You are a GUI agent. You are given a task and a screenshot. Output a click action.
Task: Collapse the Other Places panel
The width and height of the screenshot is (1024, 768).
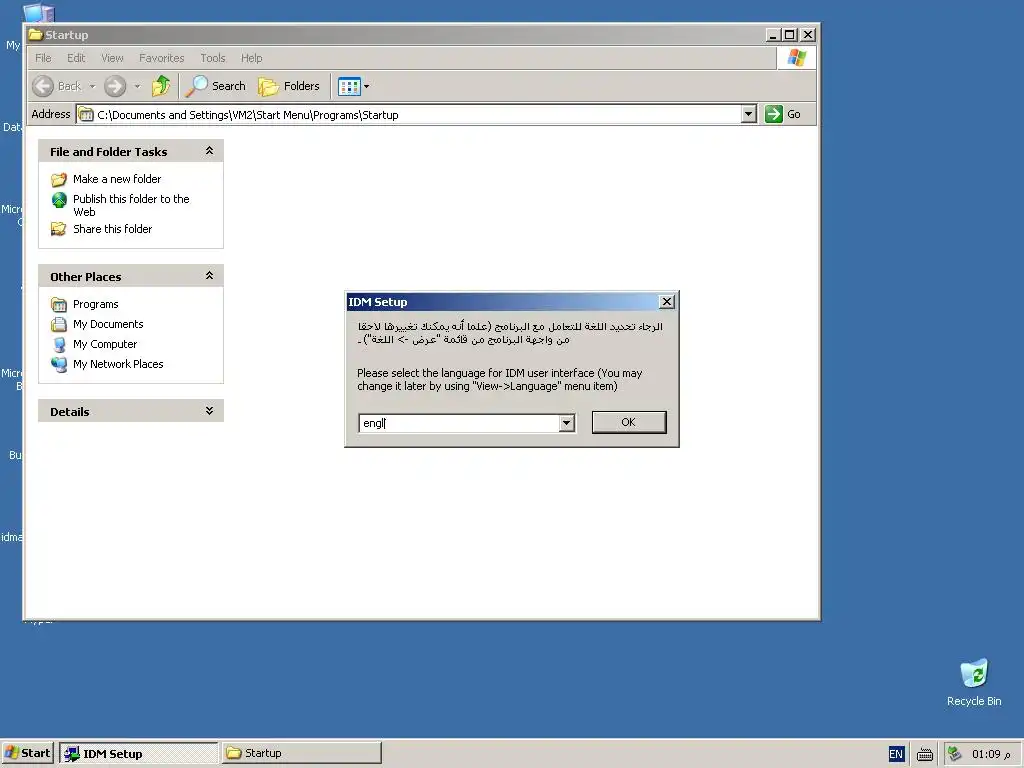[209, 276]
